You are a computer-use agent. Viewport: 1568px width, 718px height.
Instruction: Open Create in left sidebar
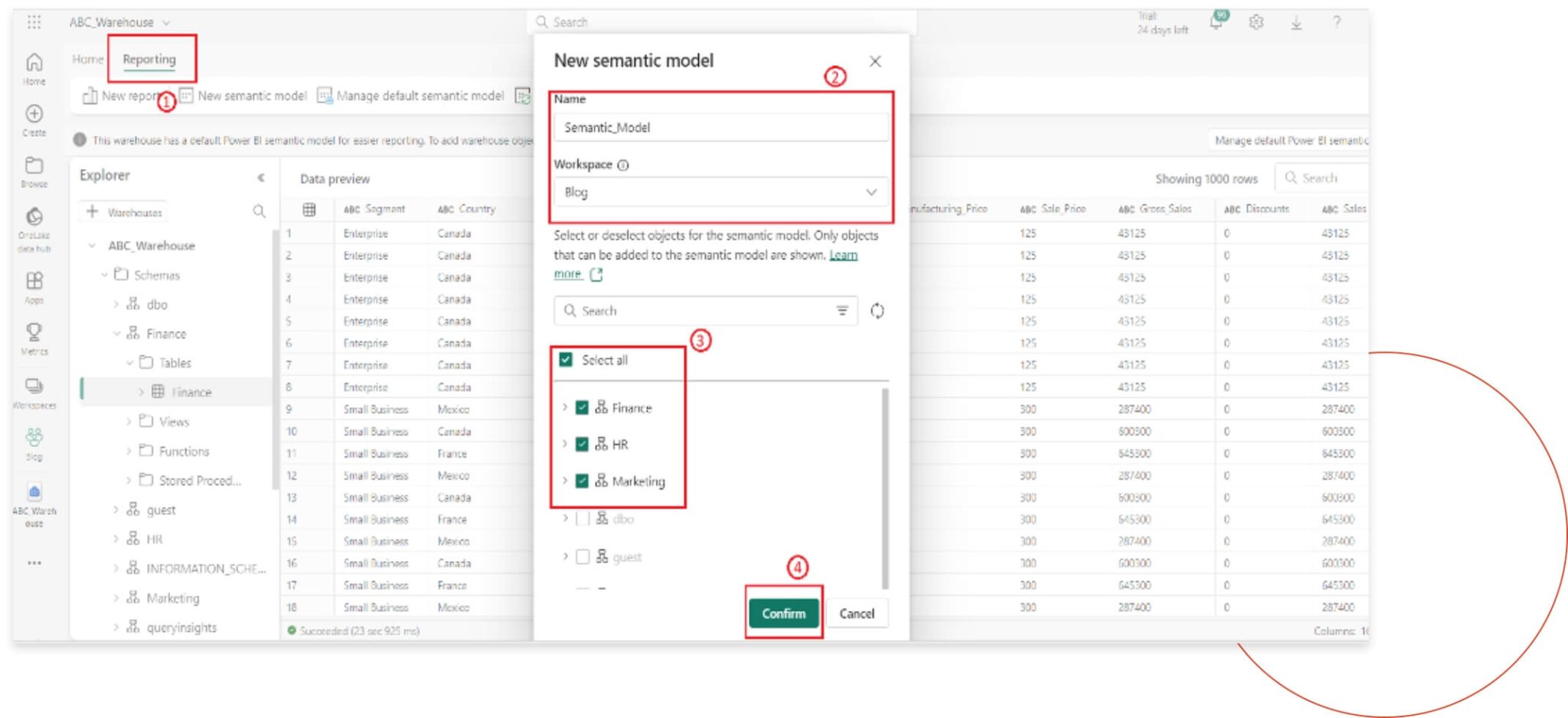[34, 120]
